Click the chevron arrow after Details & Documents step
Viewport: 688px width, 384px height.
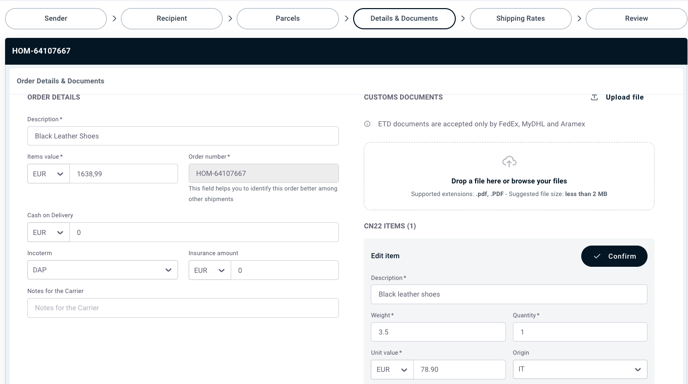462,18
